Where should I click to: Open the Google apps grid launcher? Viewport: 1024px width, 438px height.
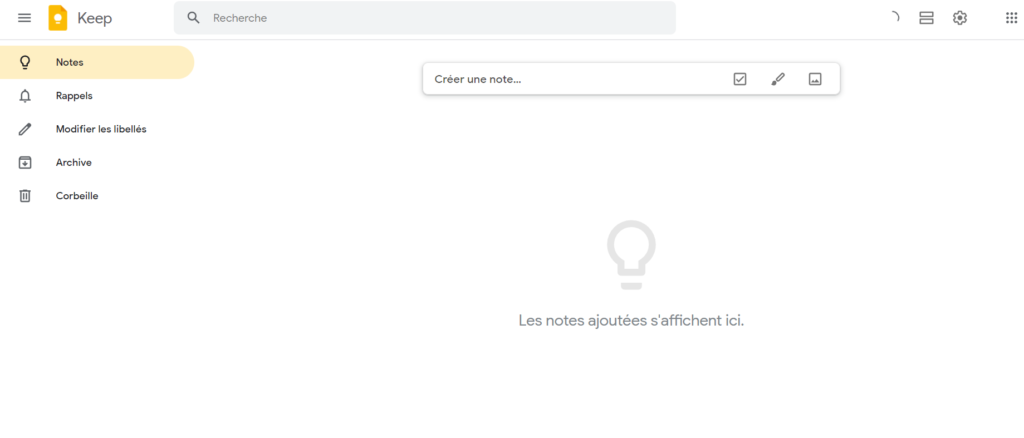tap(1011, 18)
